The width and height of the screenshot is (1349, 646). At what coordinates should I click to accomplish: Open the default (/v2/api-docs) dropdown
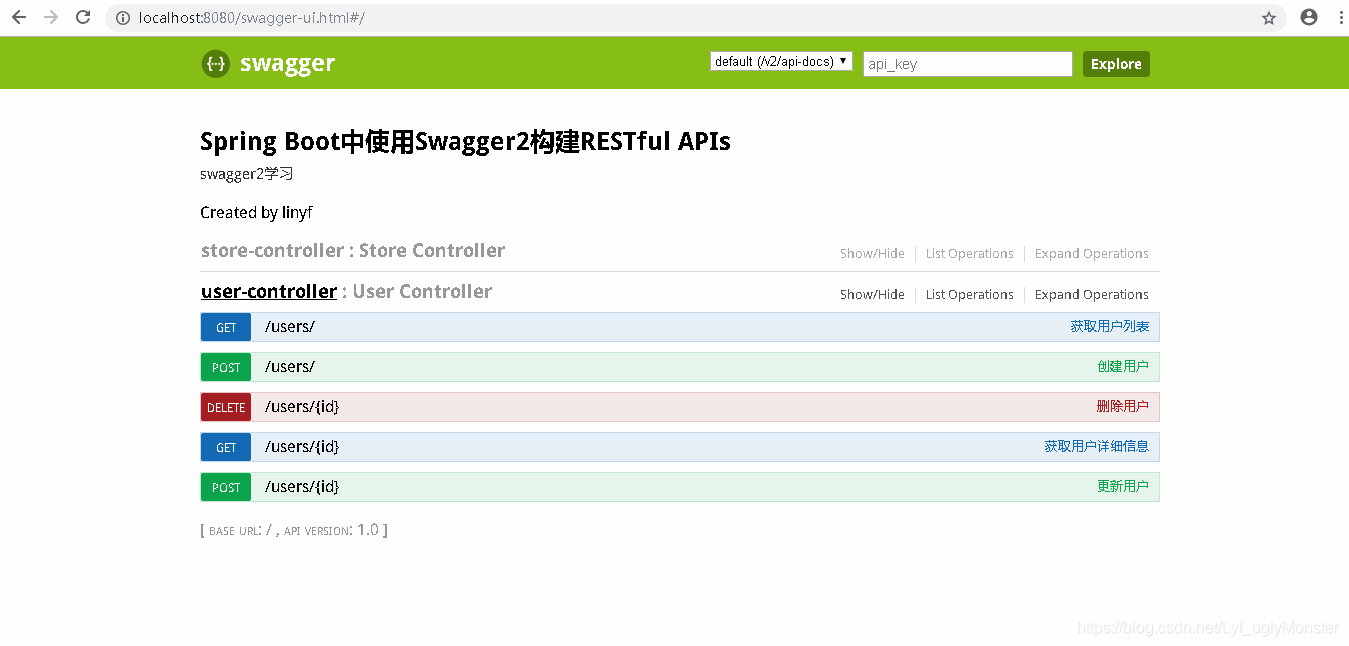781,62
